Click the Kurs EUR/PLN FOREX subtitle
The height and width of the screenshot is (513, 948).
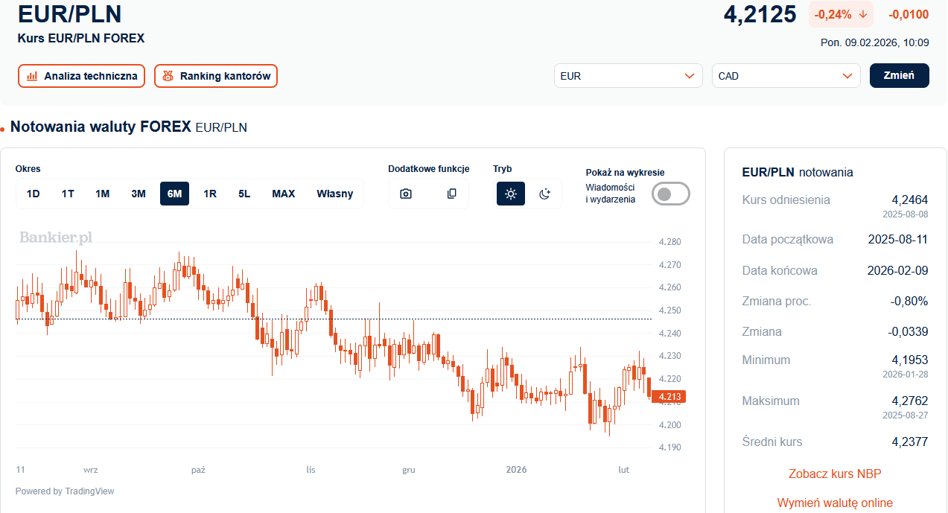pyautogui.click(x=81, y=38)
